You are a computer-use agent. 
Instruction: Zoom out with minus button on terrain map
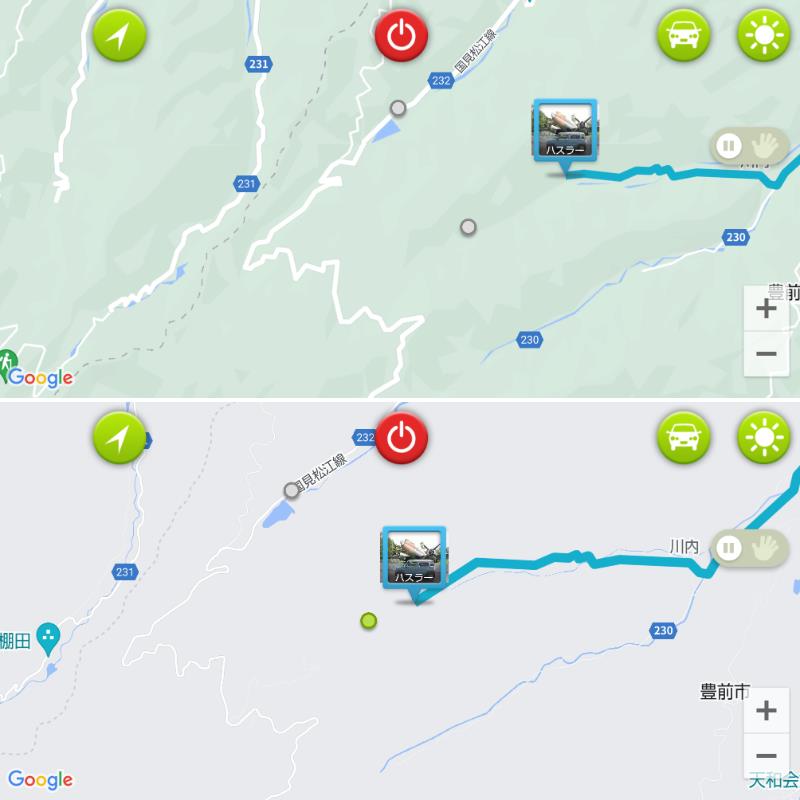766,354
